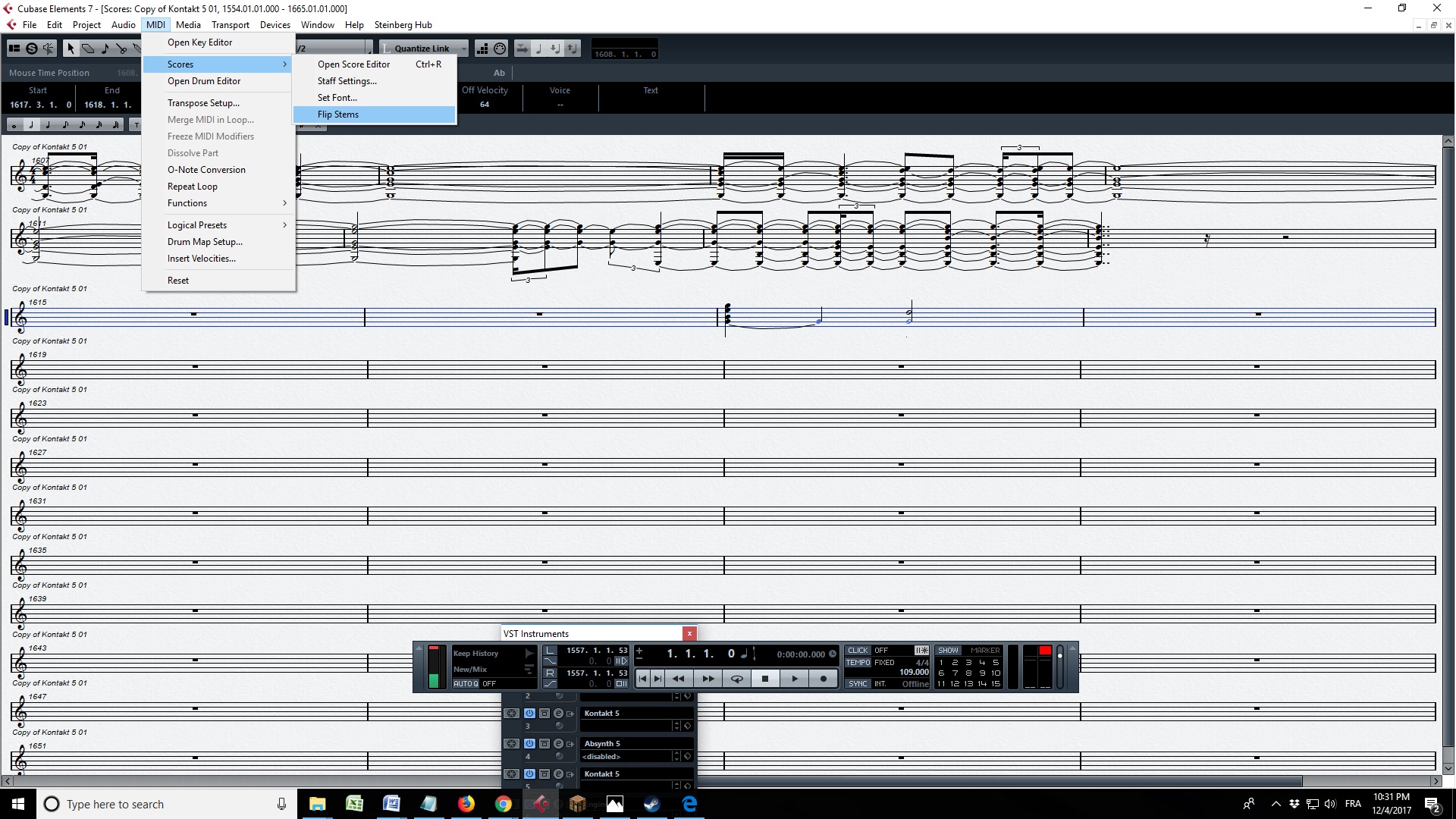1456x819 pixels.
Task: Open the Transport menu
Action: point(230,24)
